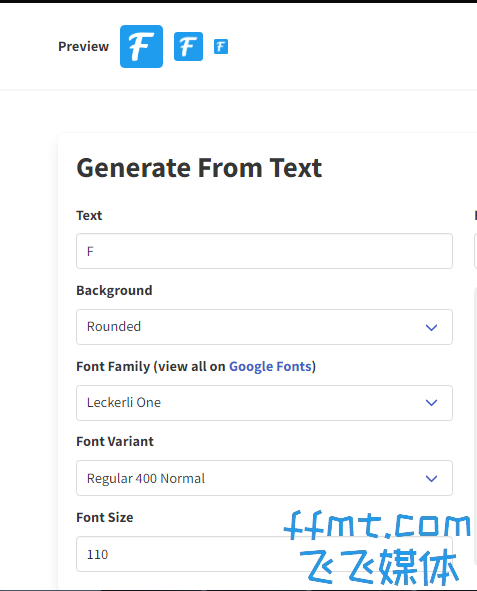The width and height of the screenshot is (477, 591).
Task: Click the Text field label
Action: coord(89,216)
